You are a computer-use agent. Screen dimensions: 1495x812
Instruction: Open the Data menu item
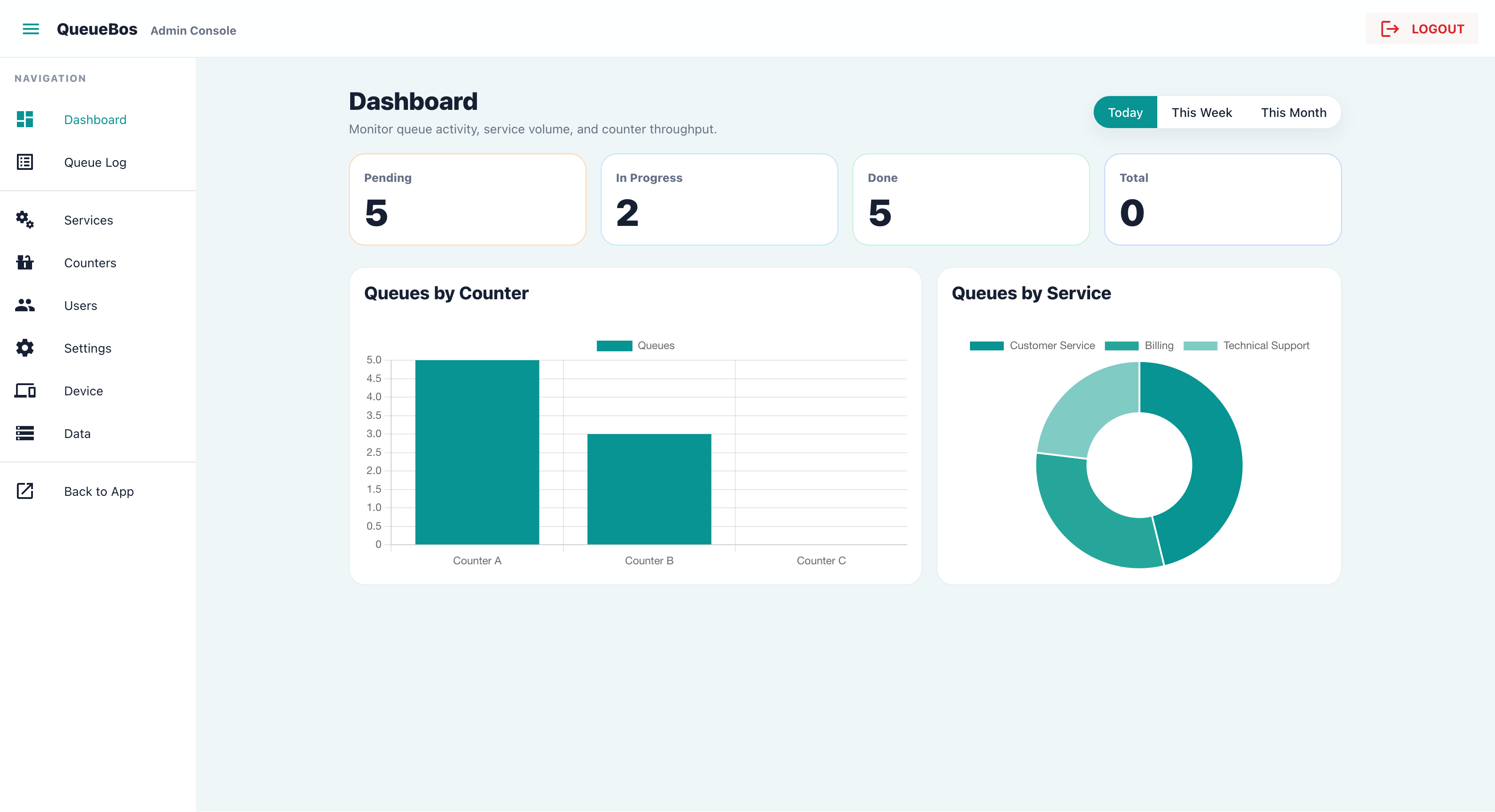[x=97, y=434]
